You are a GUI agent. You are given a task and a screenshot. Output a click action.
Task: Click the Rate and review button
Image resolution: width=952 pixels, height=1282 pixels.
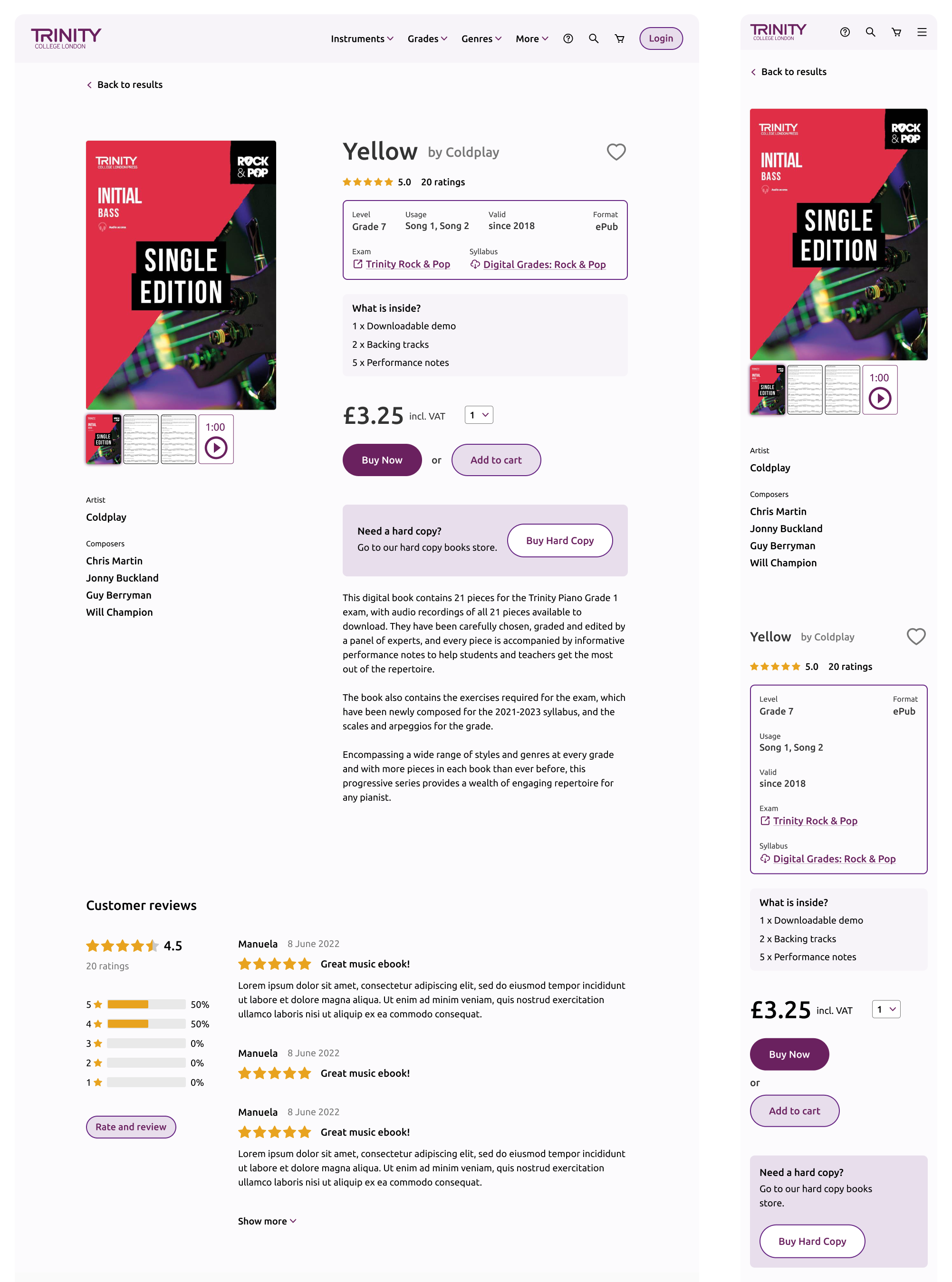pyautogui.click(x=131, y=1127)
